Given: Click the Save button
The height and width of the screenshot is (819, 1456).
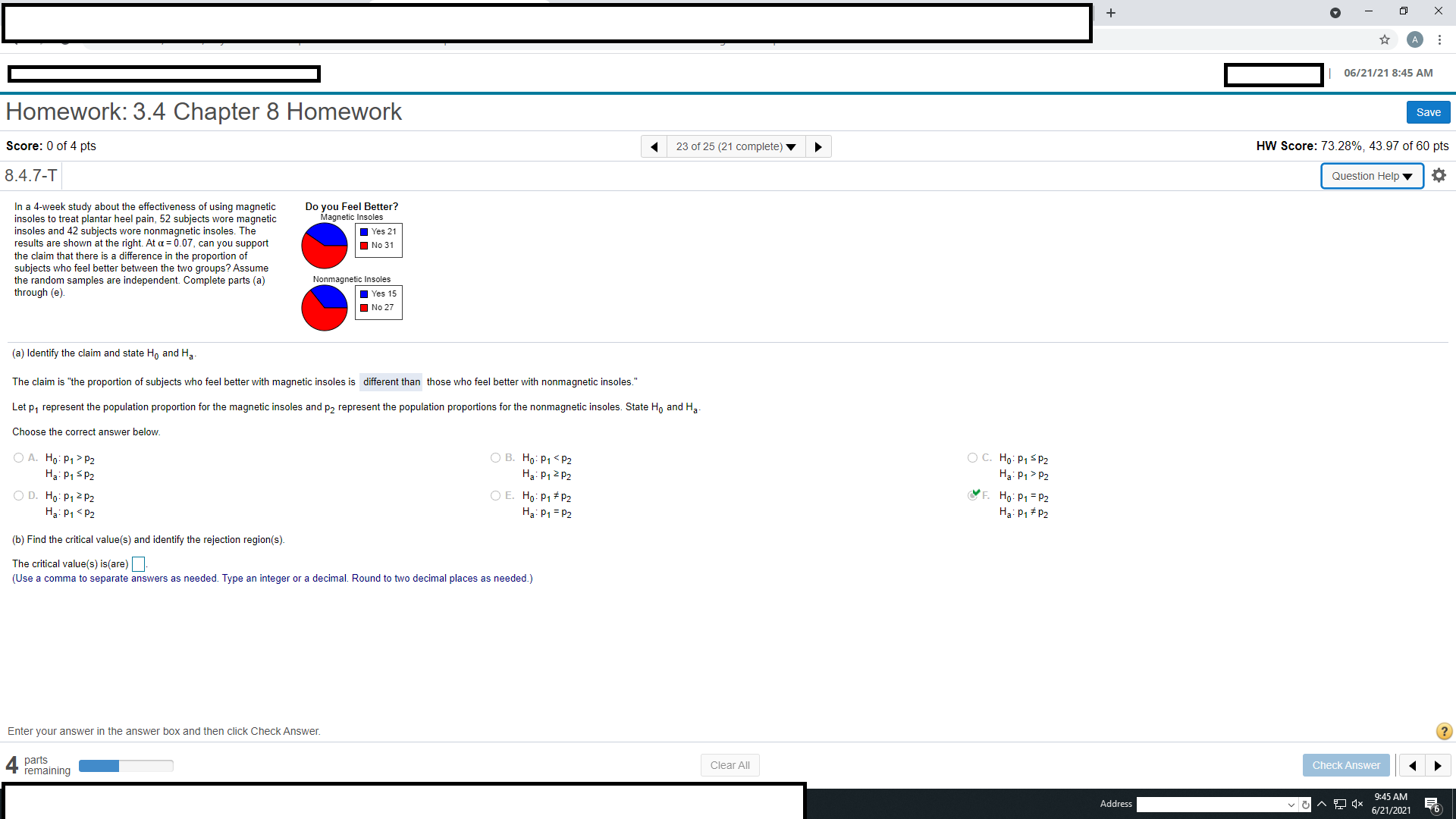Looking at the screenshot, I should coord(1428,112).
